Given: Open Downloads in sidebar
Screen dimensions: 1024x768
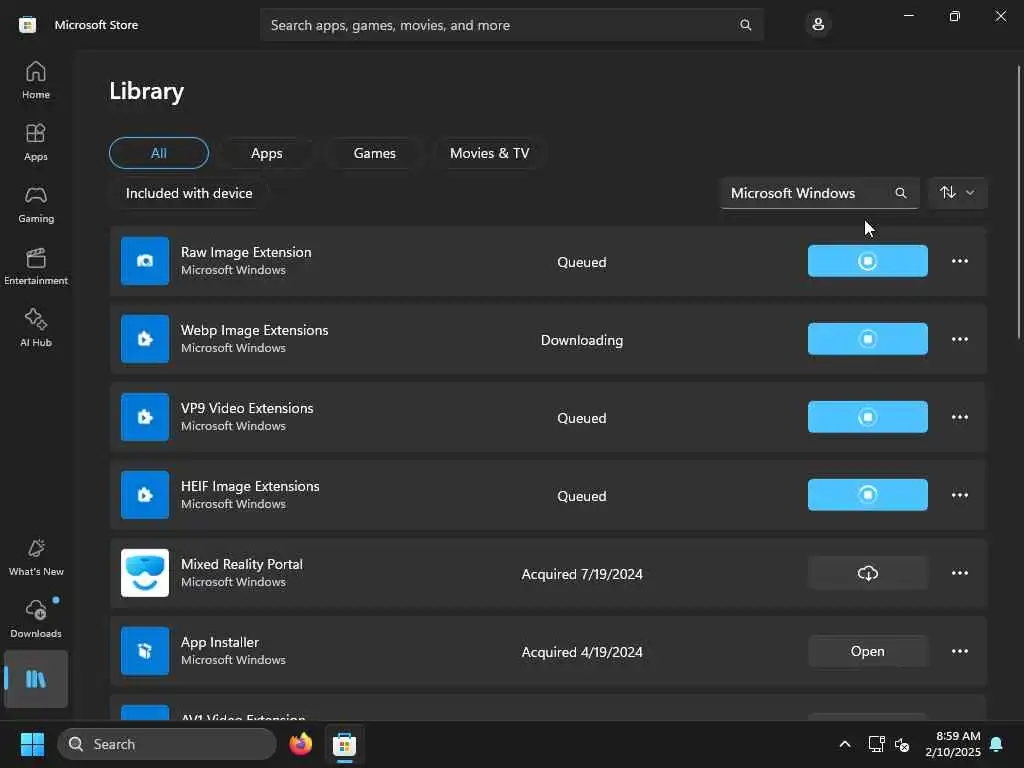Looking at the screenshot, I should coord(36,620).
